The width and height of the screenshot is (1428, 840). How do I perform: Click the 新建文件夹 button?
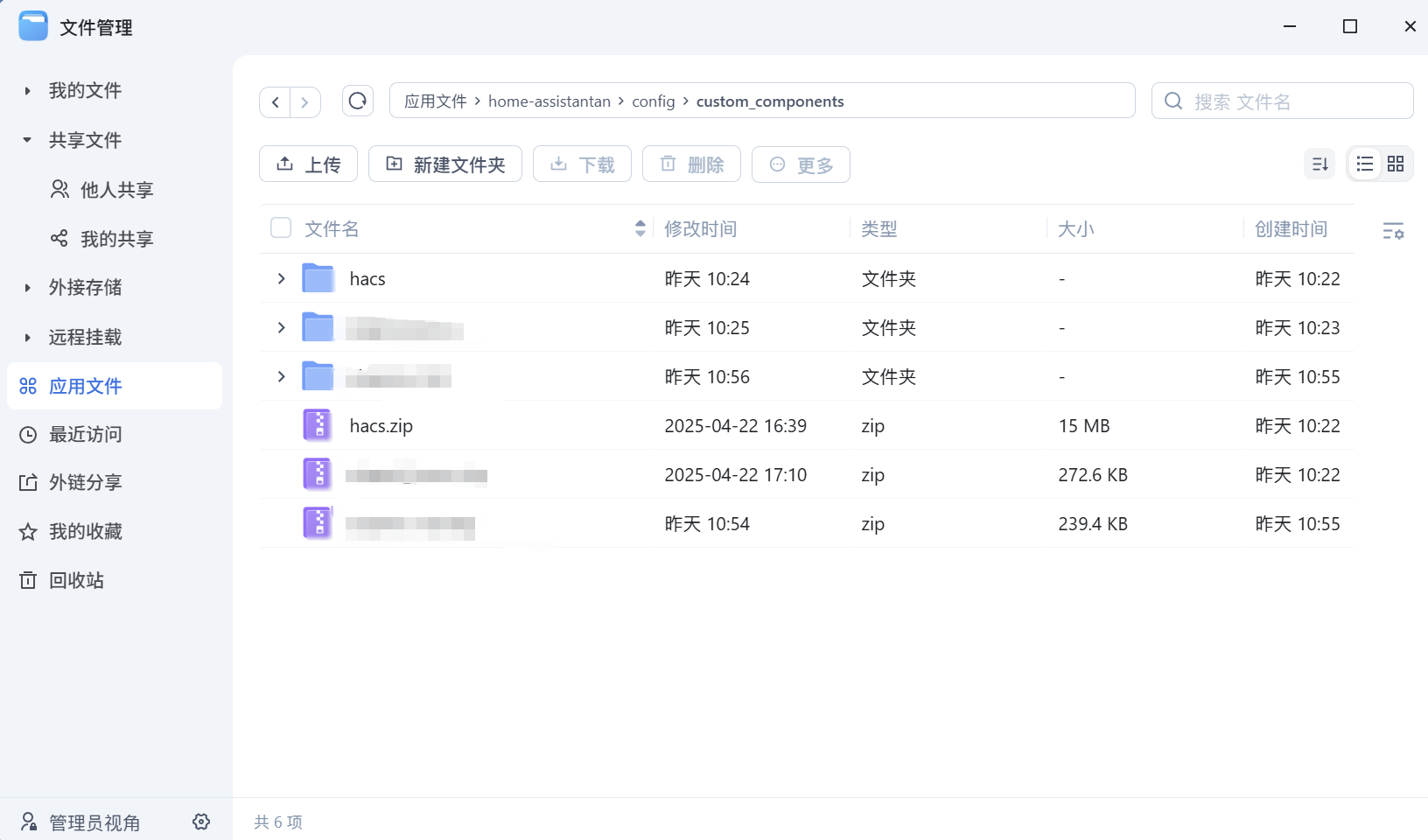[444, 164]
